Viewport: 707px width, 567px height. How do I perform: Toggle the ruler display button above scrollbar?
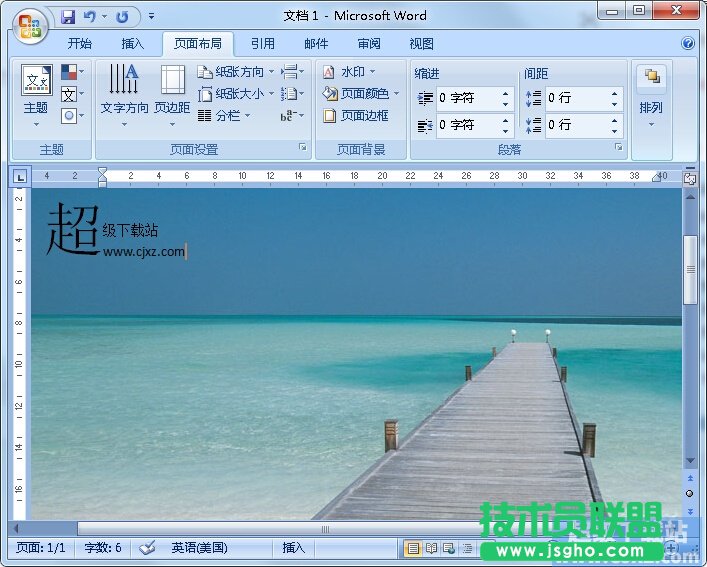click(689, 178)
